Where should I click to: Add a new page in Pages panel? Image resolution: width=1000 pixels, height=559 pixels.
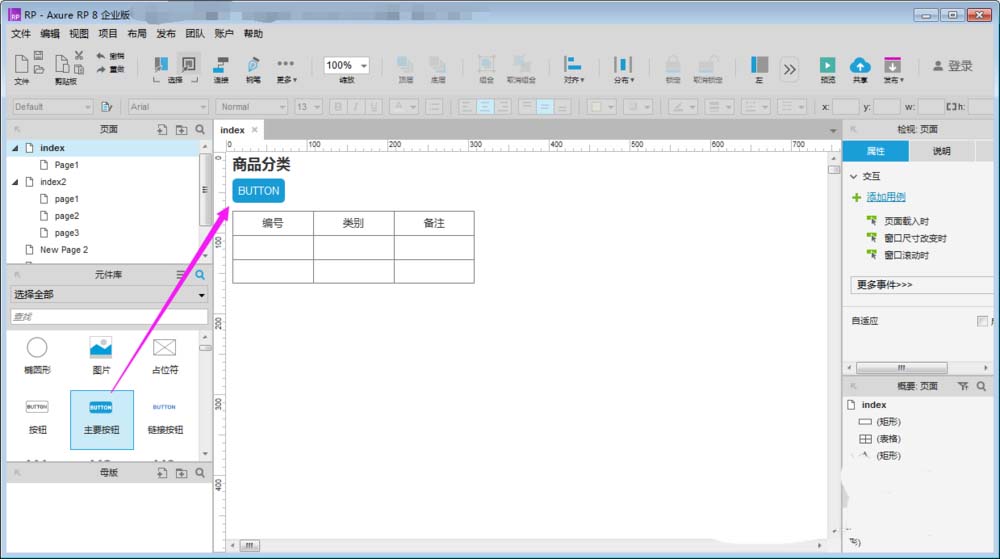(162, 129)
